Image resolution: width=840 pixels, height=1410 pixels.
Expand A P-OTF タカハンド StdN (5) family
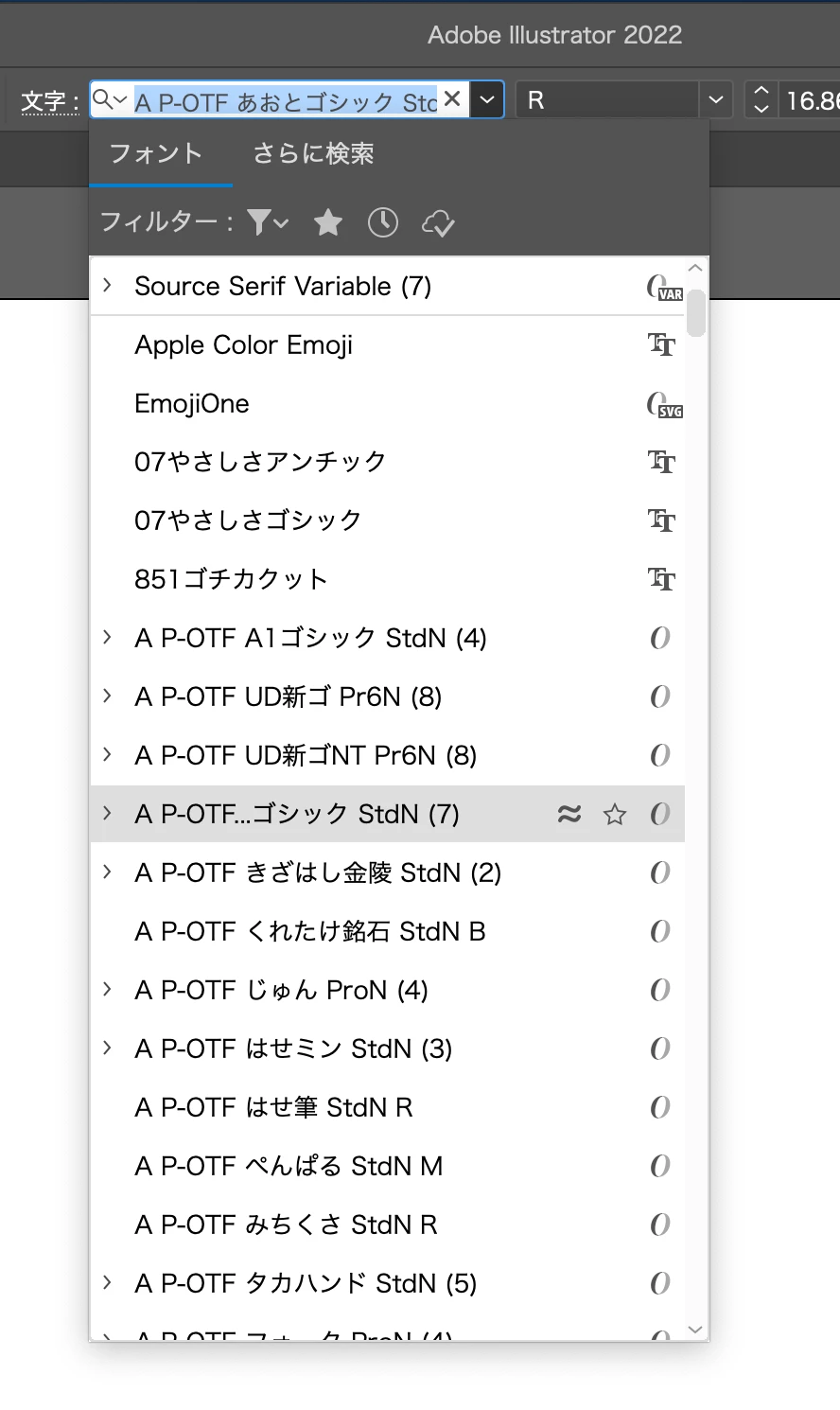[107, 1282]
